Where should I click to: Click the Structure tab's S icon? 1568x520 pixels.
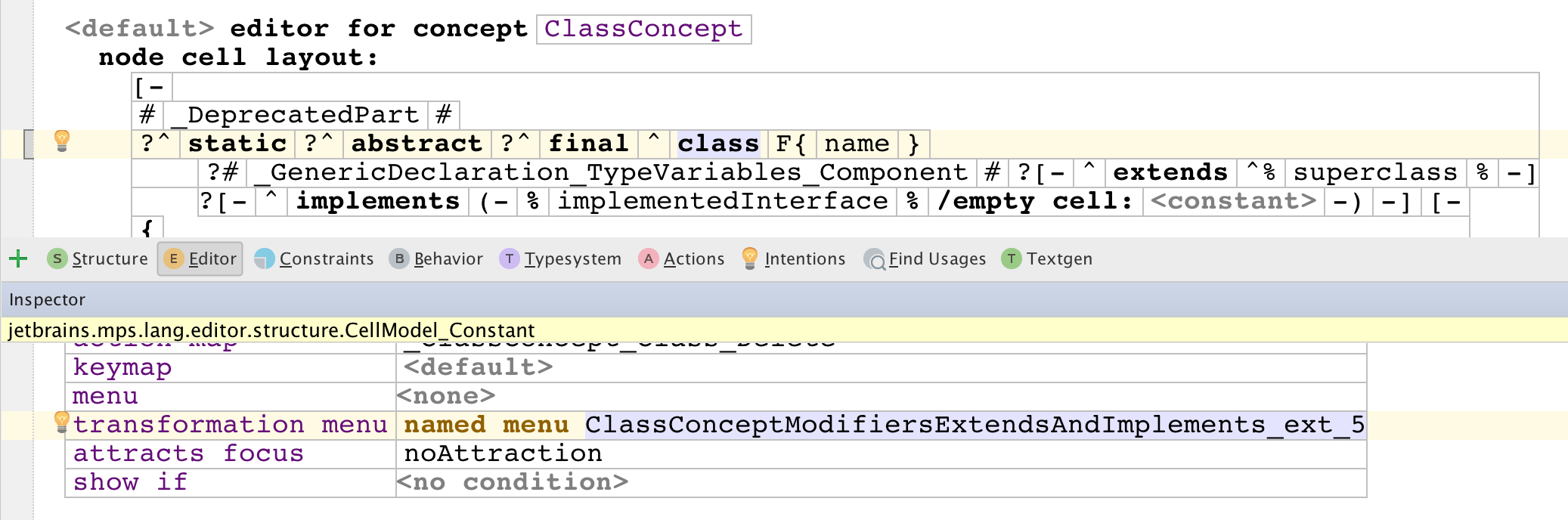[x=57, y=259]
